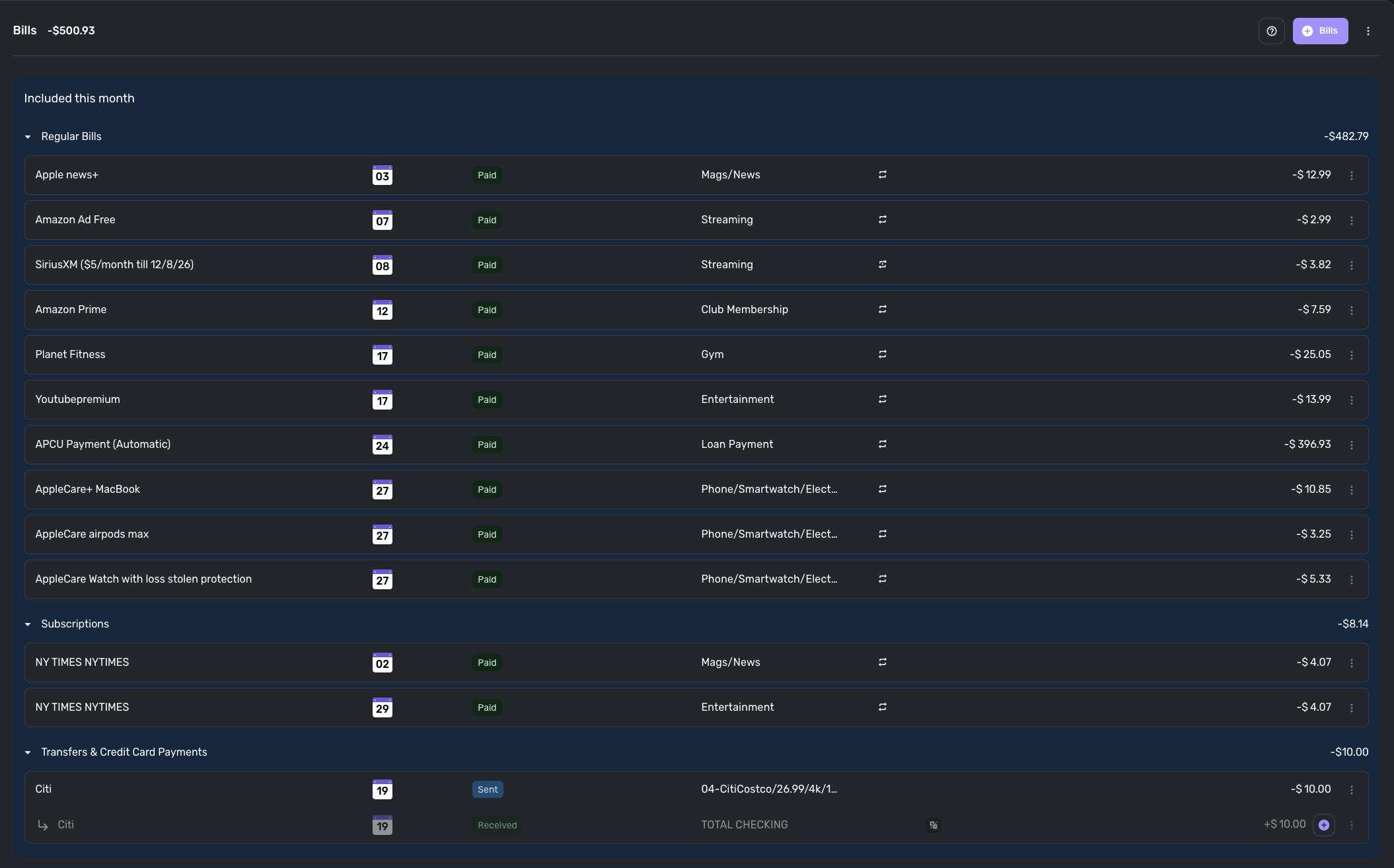Click the purple Bills add button
Viewport: 1394px width, 868px height.
pos(1320,31)
